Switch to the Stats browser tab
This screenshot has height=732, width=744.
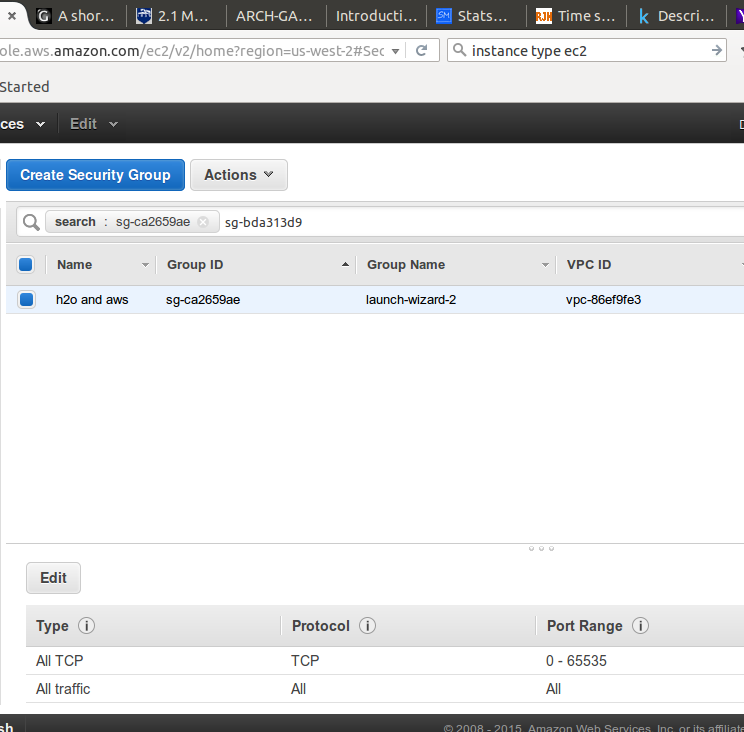(x=476, y=16)
